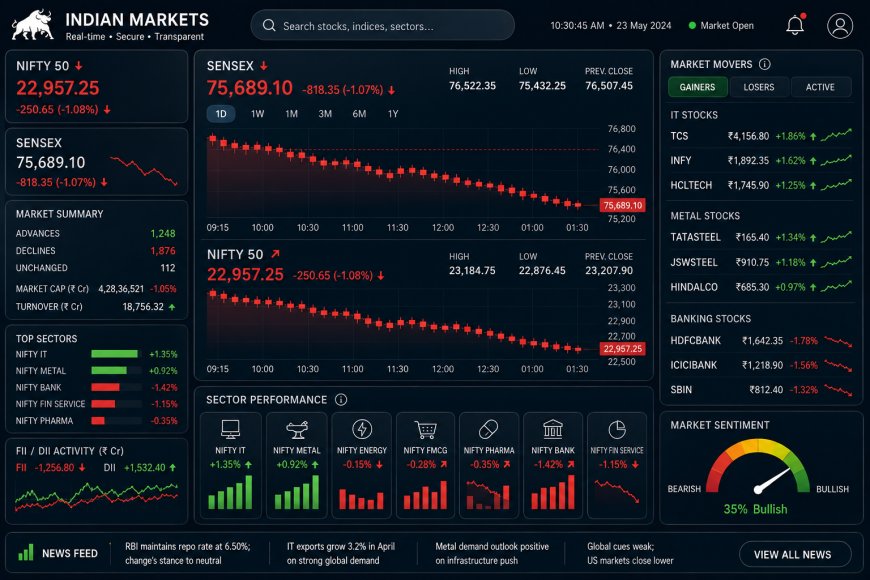The height and width of the screenshot is (580, 870).
Task: Click the NIFTY PHARMA -0.35% in Top Sectors
Action: tap(164, 421)
